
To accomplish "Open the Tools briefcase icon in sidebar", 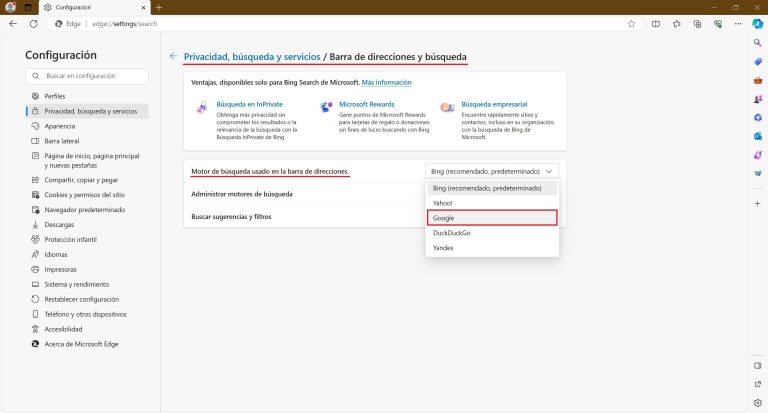I will coord(758,80).
